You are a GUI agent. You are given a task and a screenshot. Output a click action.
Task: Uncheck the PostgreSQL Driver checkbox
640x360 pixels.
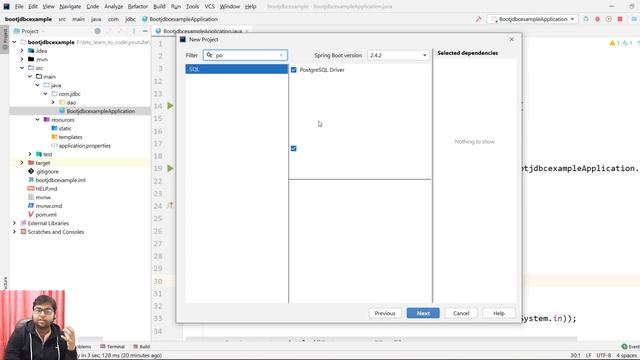[x=293, y=70]
